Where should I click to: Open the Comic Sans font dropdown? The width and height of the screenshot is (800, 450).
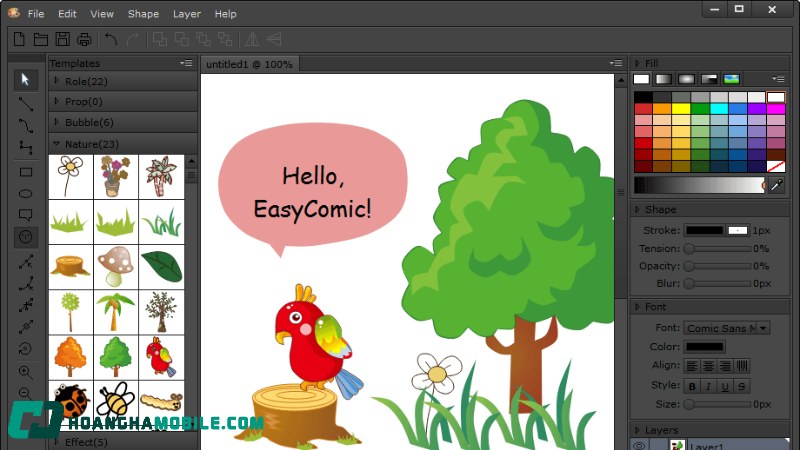[764, 328]
